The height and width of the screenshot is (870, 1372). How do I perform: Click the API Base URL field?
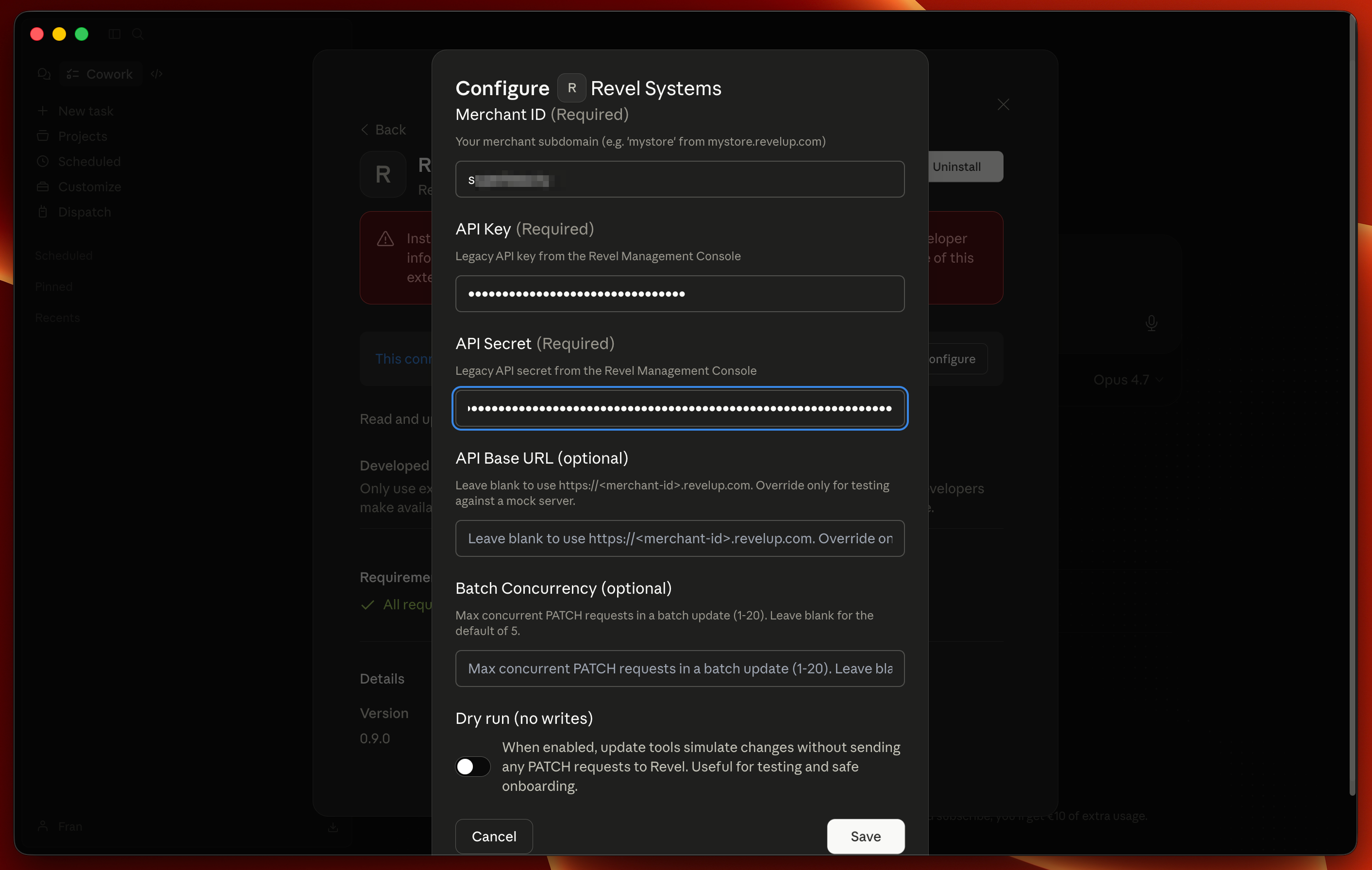[679, 538]
